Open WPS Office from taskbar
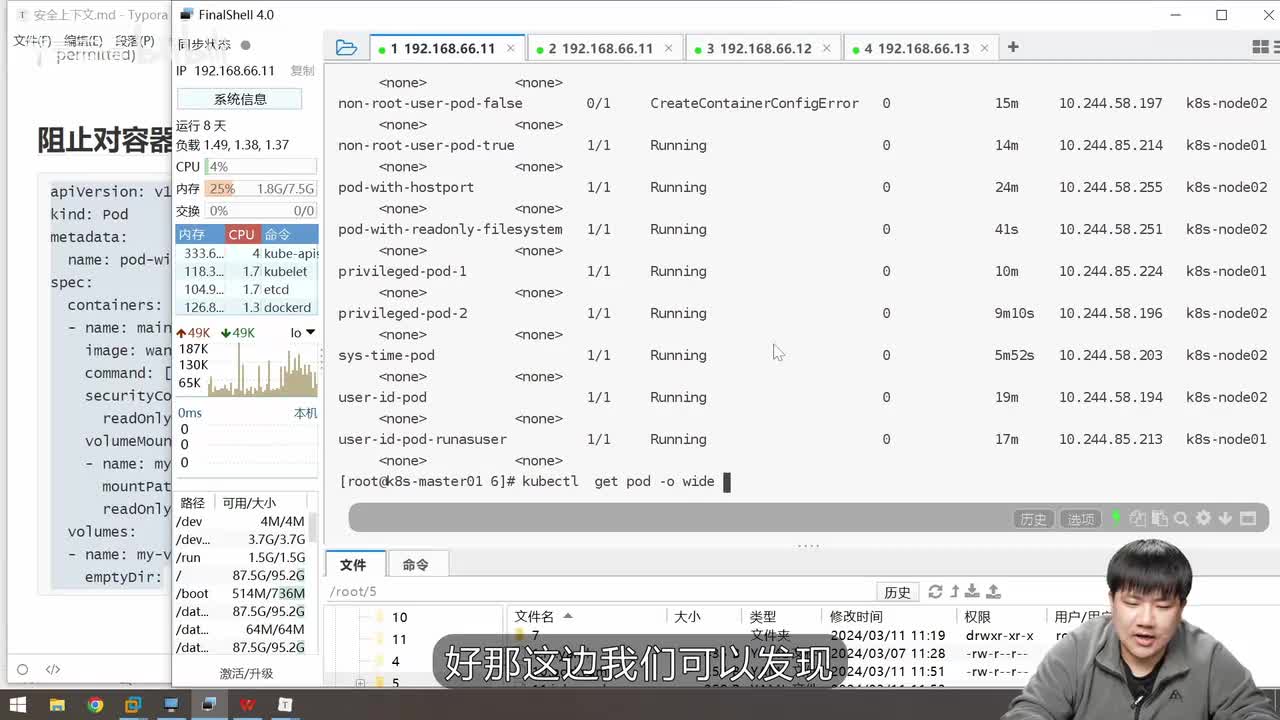This screenshot has width=1280, height=720. click(x=247, y=705)
